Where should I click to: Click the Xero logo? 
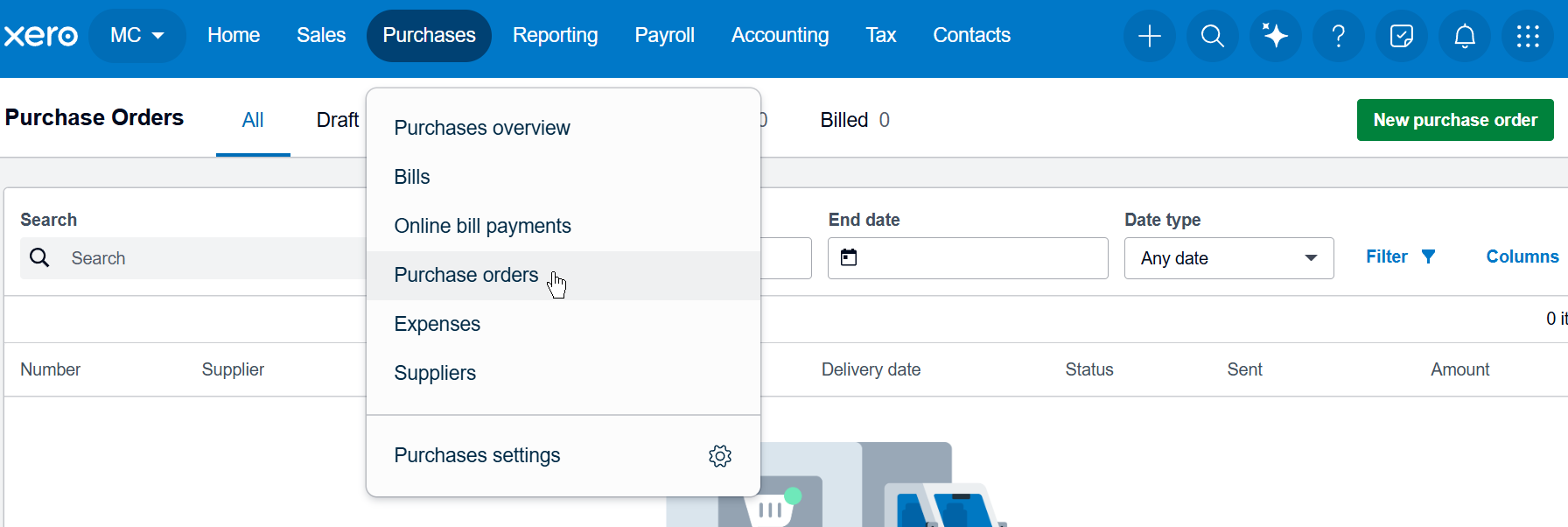[41, 36]
